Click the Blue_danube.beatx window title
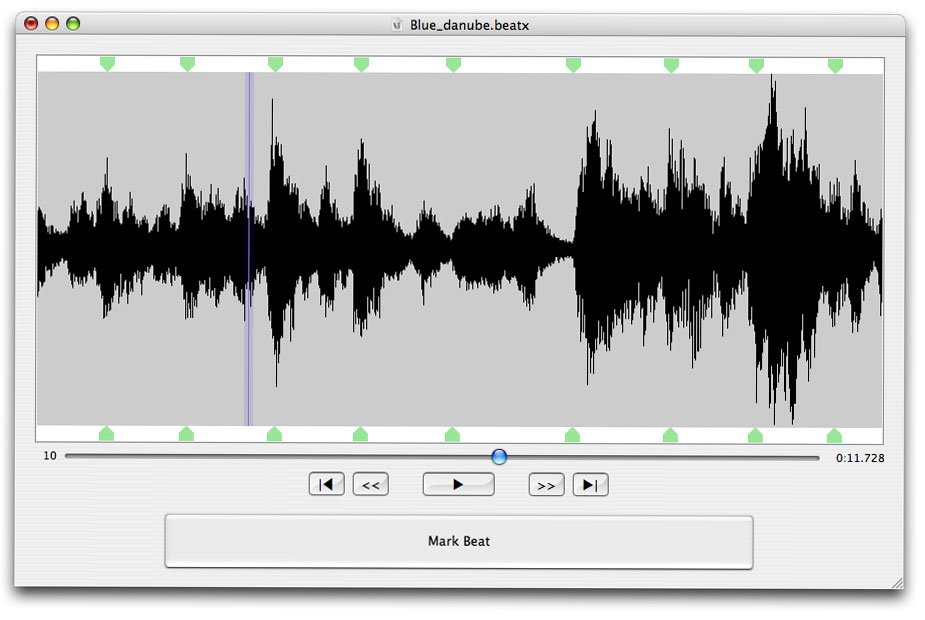 pyautogui.click(x=469, y=25)
